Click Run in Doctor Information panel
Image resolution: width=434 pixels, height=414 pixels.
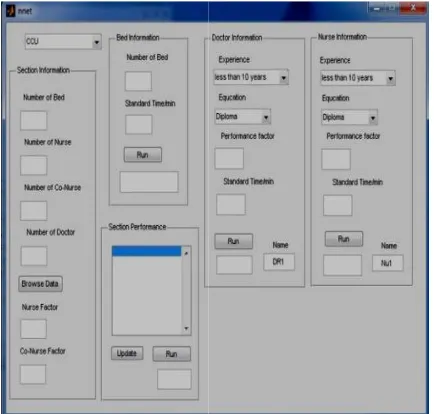pyautogui.click(x=234, y=241)
